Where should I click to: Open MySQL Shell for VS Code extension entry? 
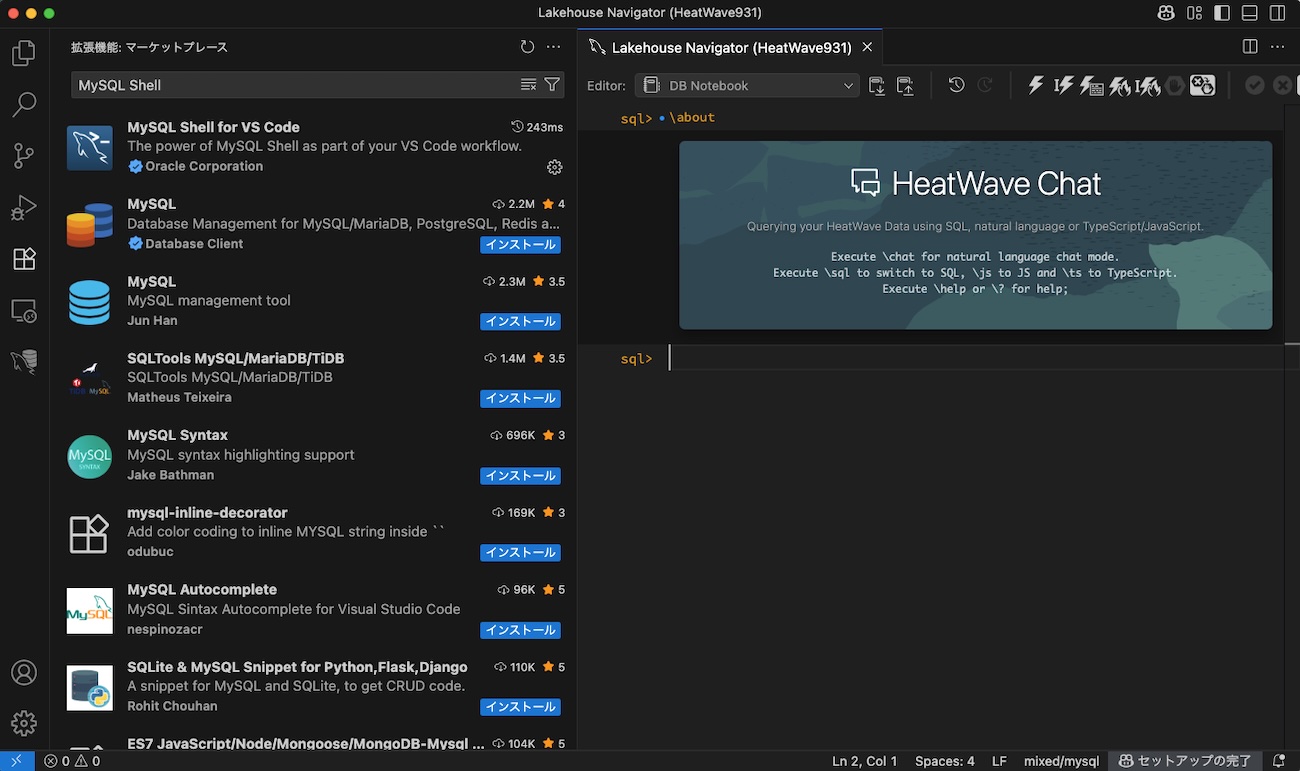tap(314, 147)
